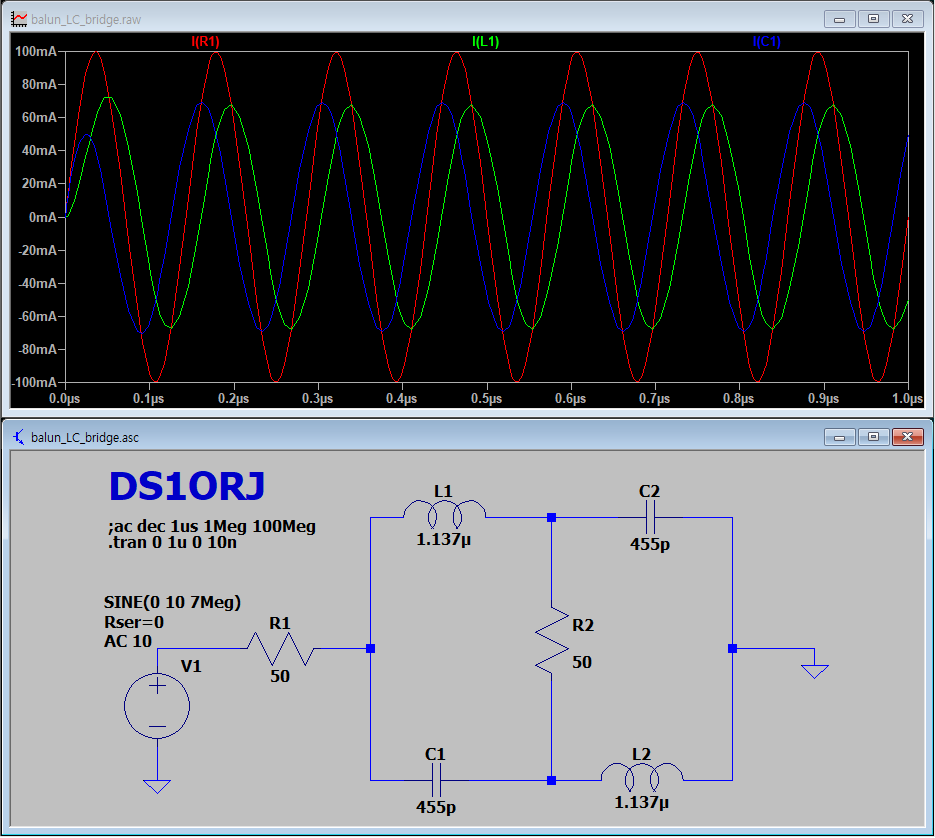Click L1 value 1.137µ
The height and width of the screenshot is (838, 935).
click(x=444, y=539)
